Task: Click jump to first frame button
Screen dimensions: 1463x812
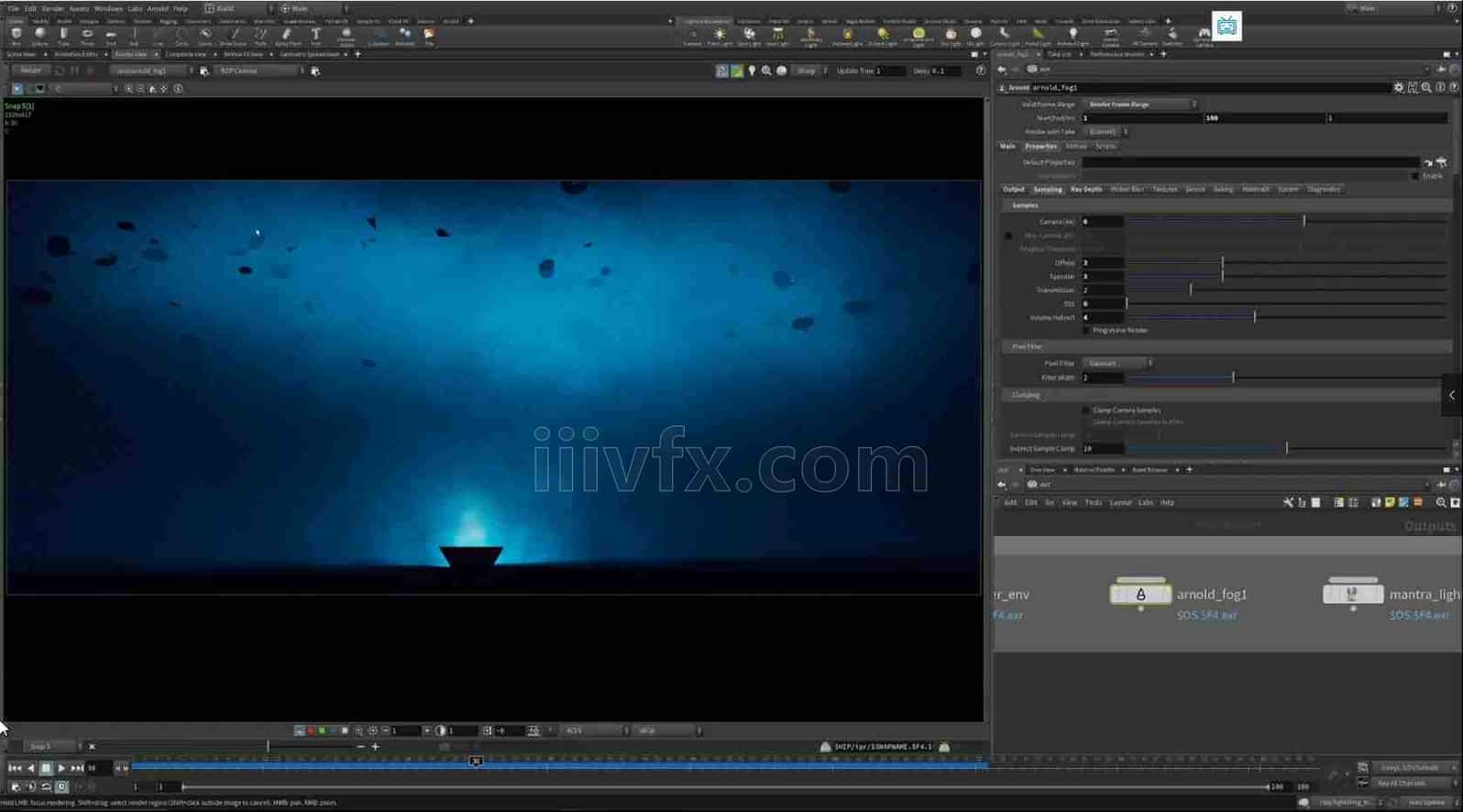Action: (x=15, y=768)
